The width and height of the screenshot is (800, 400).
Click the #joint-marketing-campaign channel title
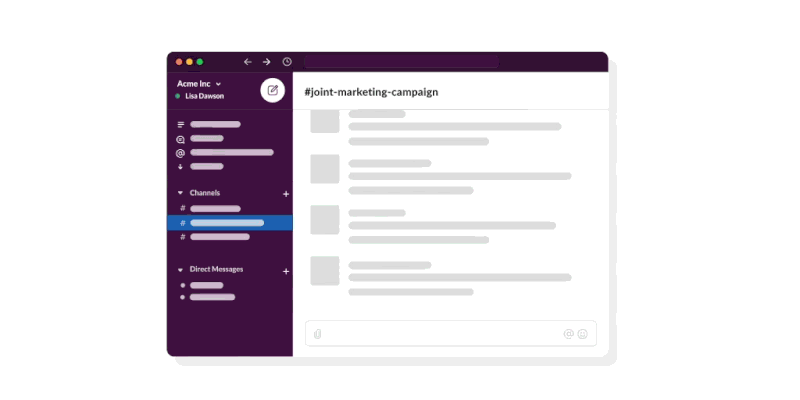coord(371,92)
